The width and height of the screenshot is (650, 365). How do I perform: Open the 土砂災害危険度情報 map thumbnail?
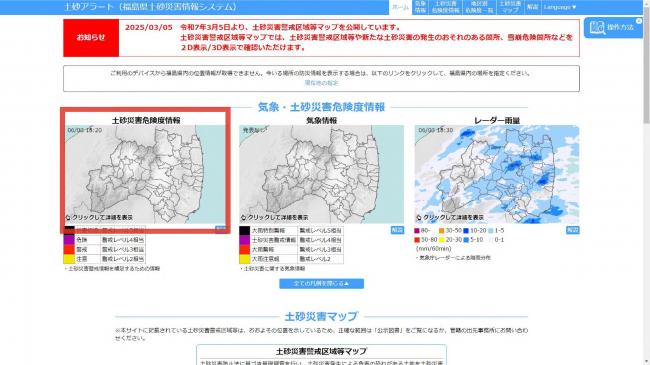click(x=146, y=174)
